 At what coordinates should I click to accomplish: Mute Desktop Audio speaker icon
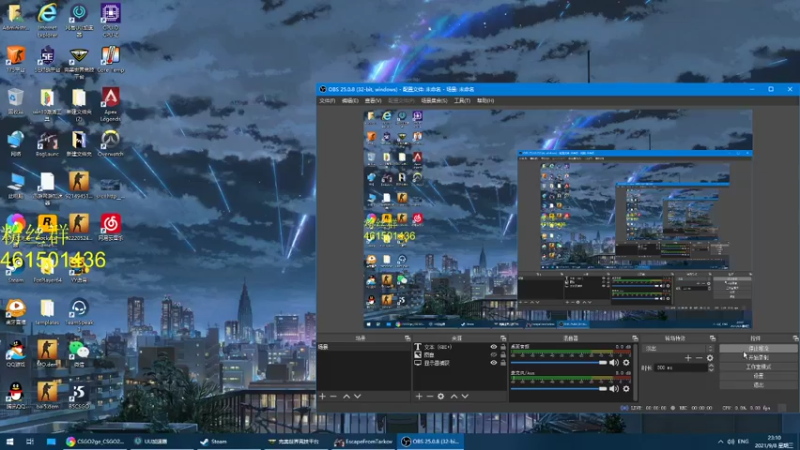614,362
